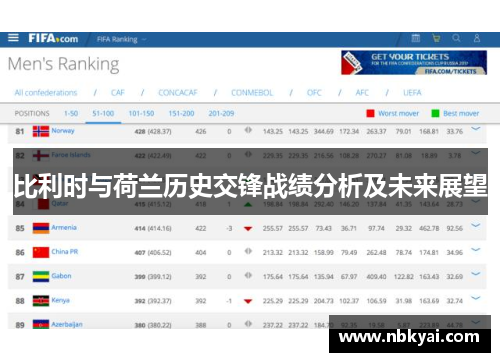
Task: Switch to positions 101-150 tab
Action: click(141, 113)
